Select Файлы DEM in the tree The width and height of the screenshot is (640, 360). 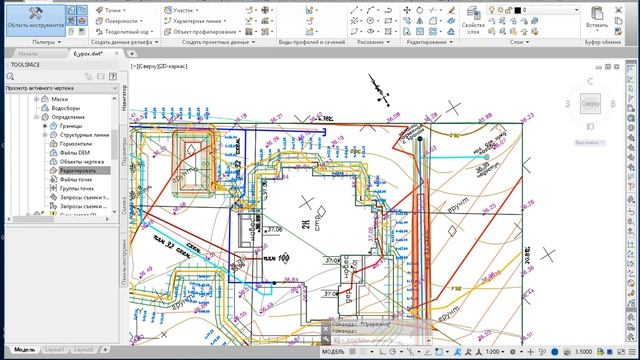(x=75, y=153)
